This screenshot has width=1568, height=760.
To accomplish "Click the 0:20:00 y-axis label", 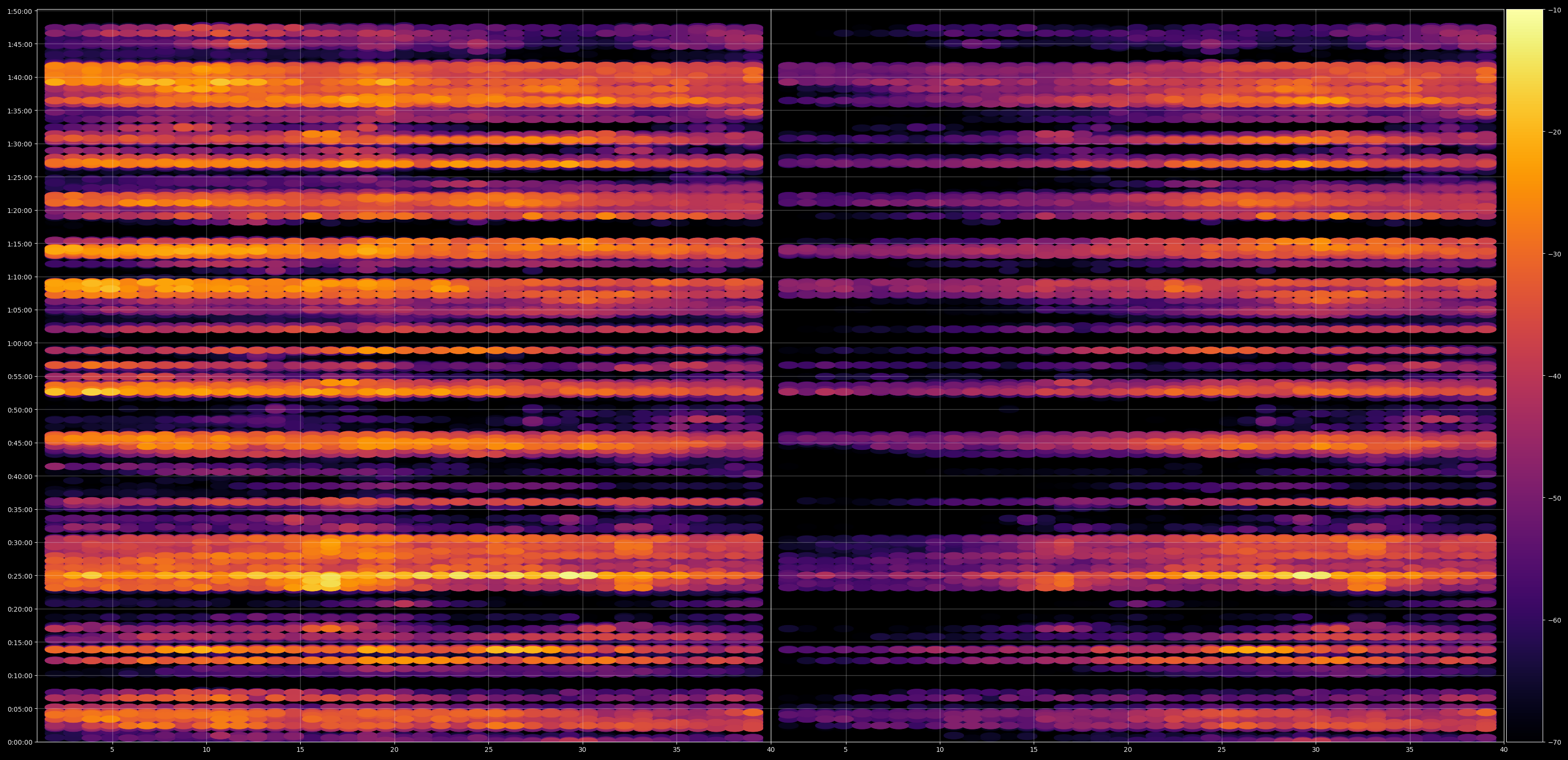I will click(x=20, y=608).
